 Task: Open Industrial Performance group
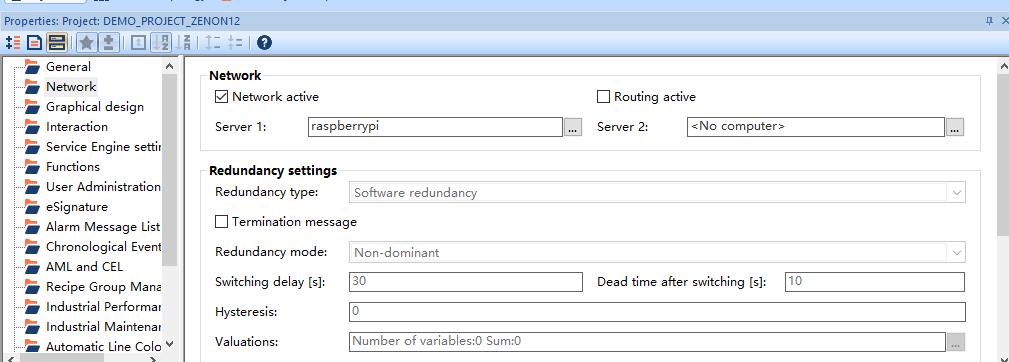click(103, 306)
